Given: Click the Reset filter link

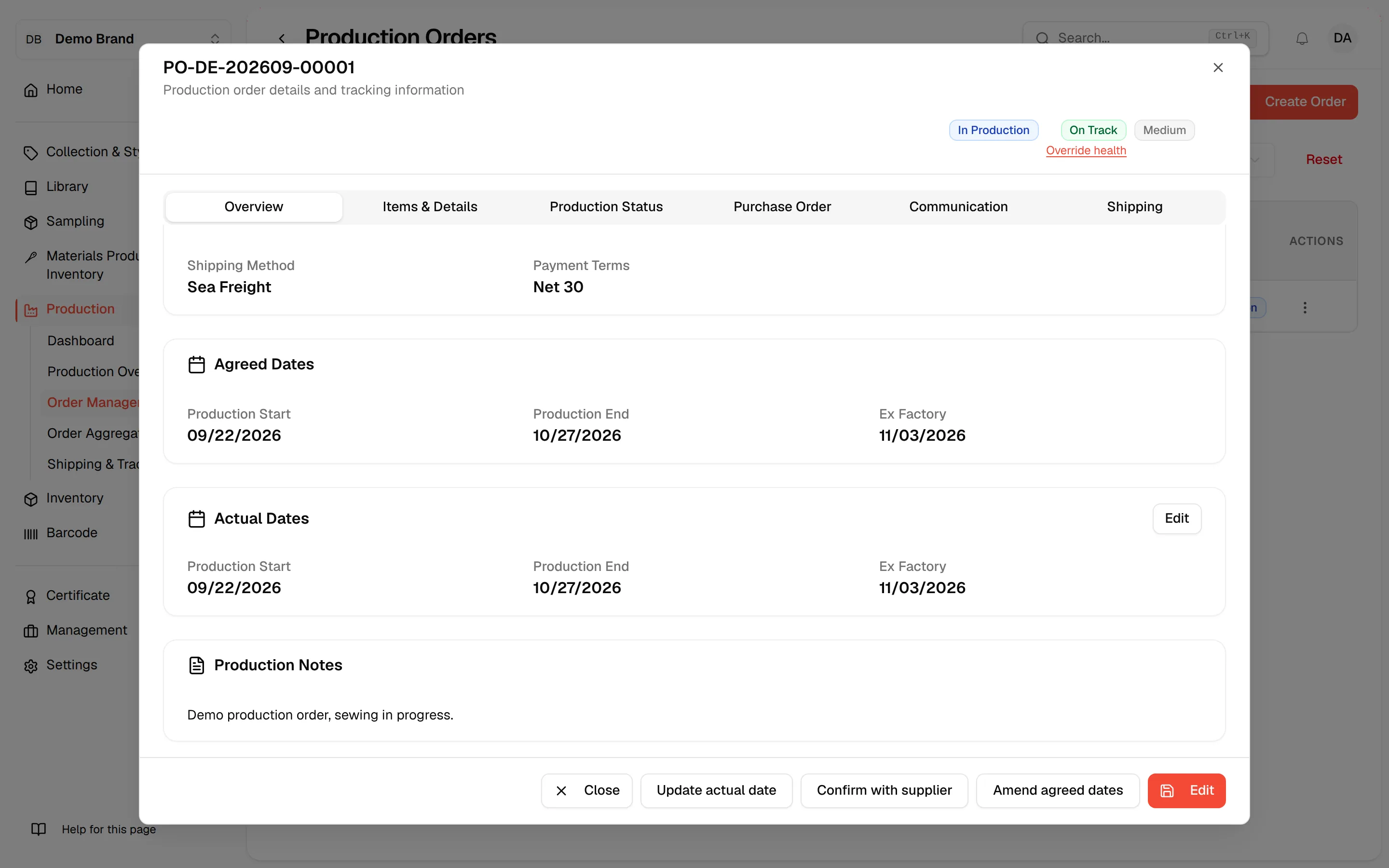Looking at the screenshot, I should (x=1323, y=160).
